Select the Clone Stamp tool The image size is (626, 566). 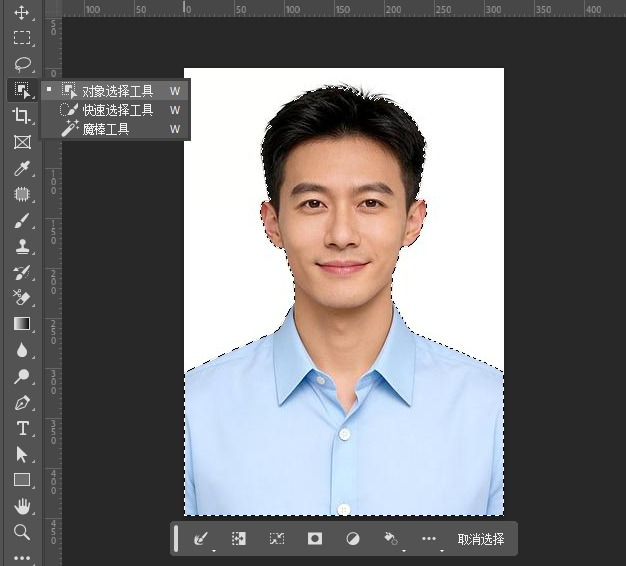click(x=22, y=246)
